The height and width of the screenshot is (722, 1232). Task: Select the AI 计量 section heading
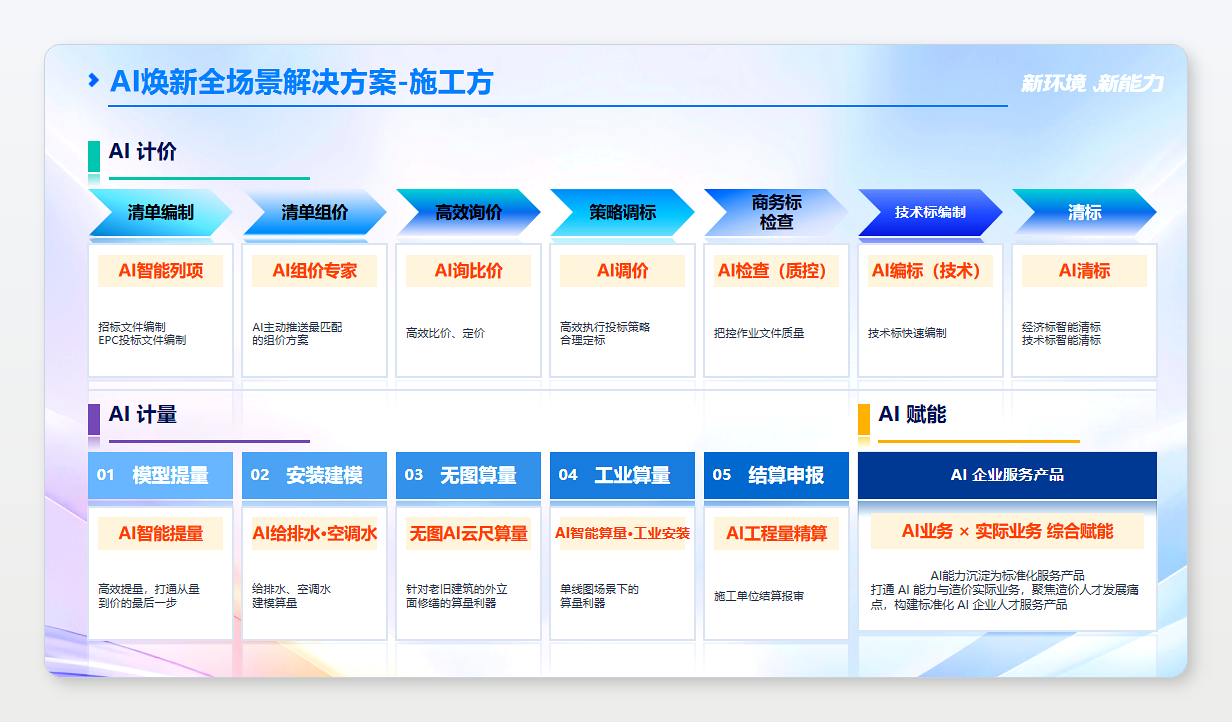coord(143,415)
